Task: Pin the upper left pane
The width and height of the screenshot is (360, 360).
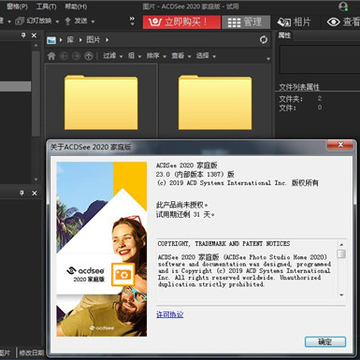Action: tap(23, 36)
